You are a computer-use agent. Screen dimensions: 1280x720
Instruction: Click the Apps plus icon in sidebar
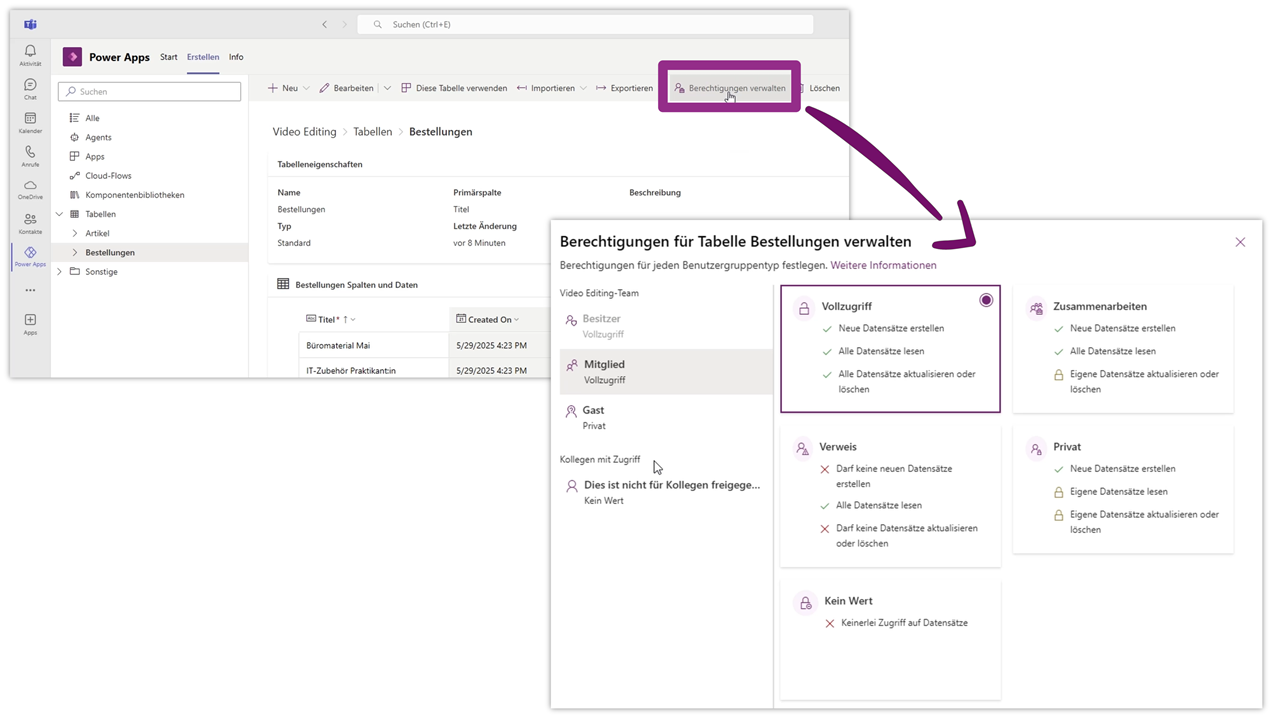point(30,322)
